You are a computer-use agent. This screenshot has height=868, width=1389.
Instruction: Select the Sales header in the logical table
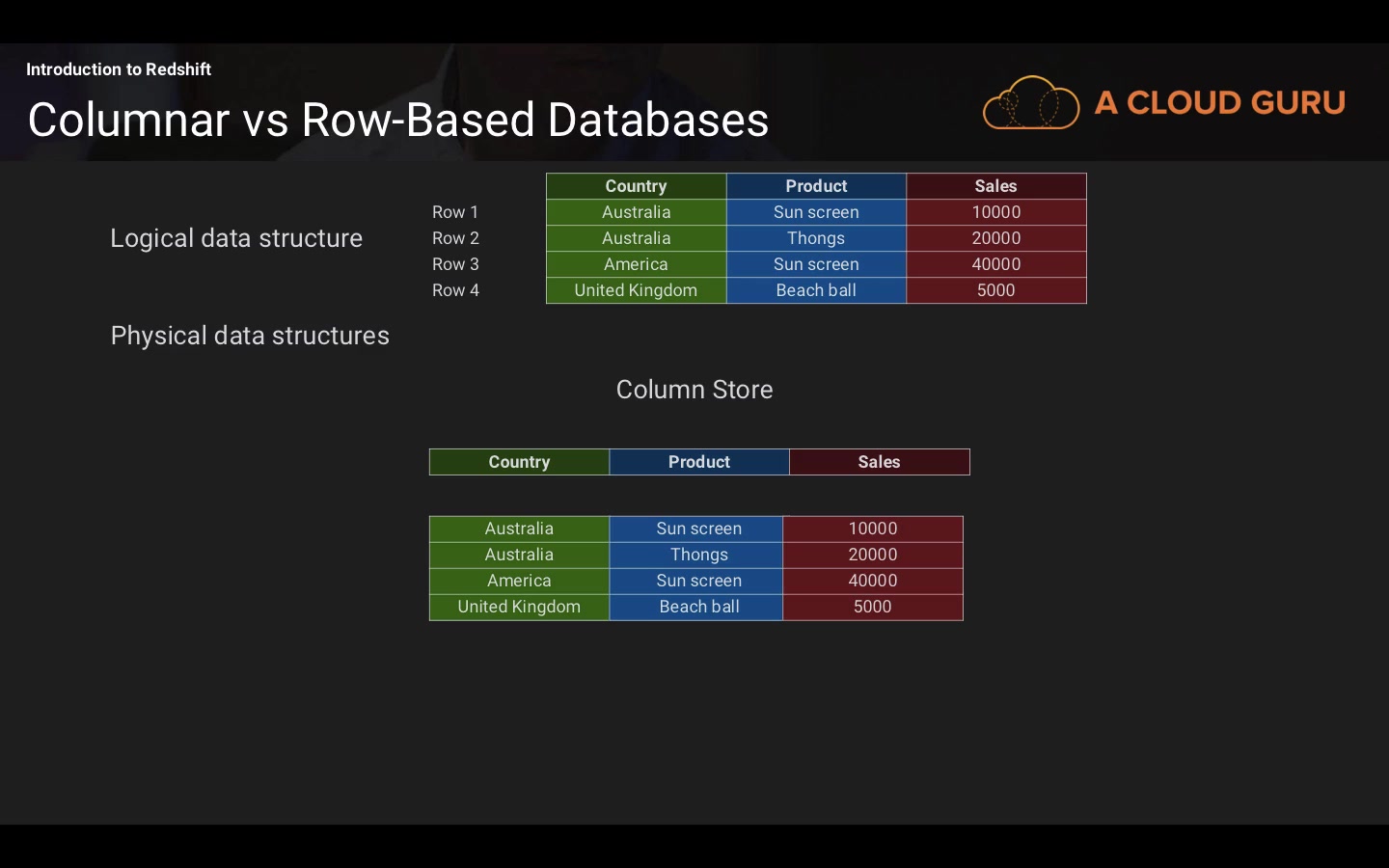tap(996, 186)
